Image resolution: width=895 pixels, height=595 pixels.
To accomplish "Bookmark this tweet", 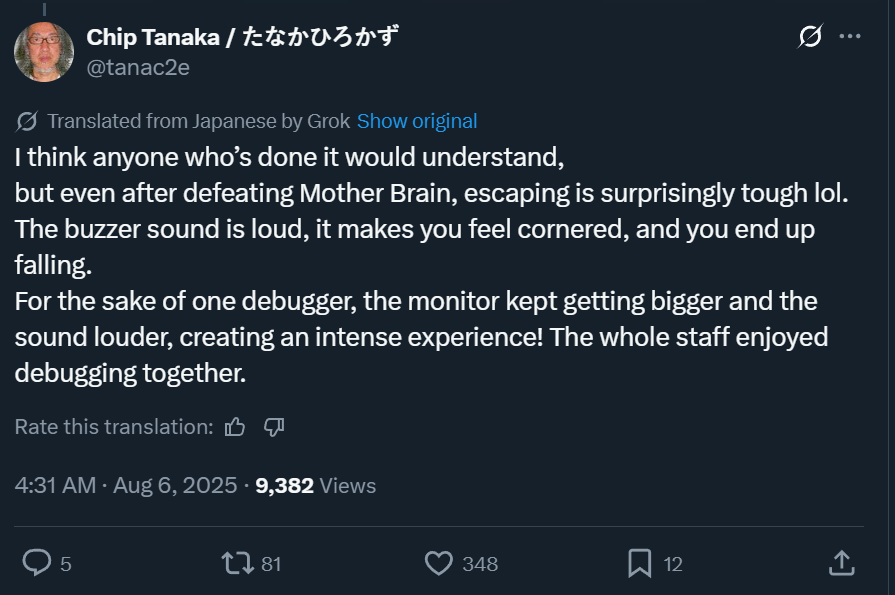I will [640, 563].
